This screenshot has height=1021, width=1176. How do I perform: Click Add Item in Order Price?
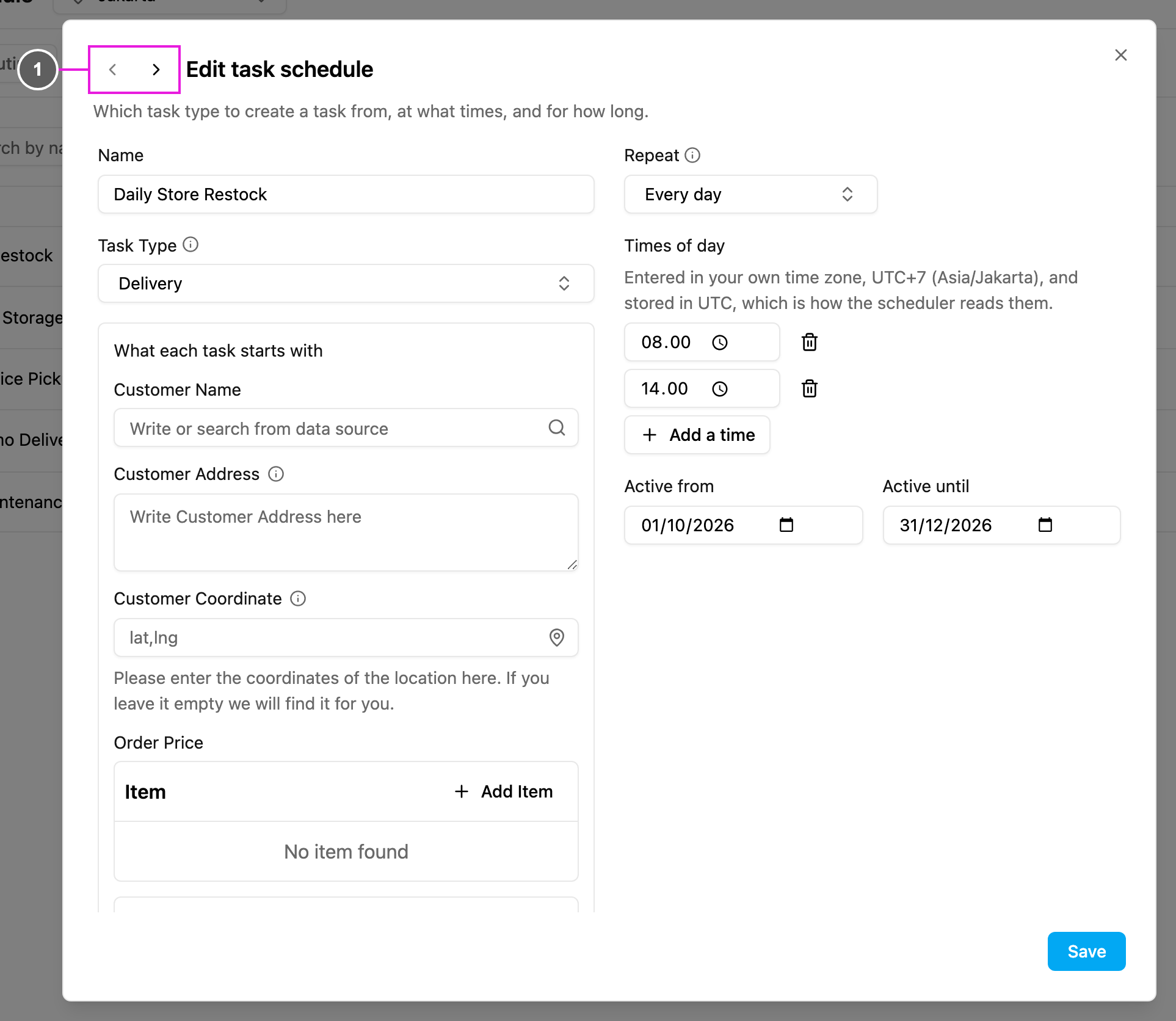[x=504, y=791]
